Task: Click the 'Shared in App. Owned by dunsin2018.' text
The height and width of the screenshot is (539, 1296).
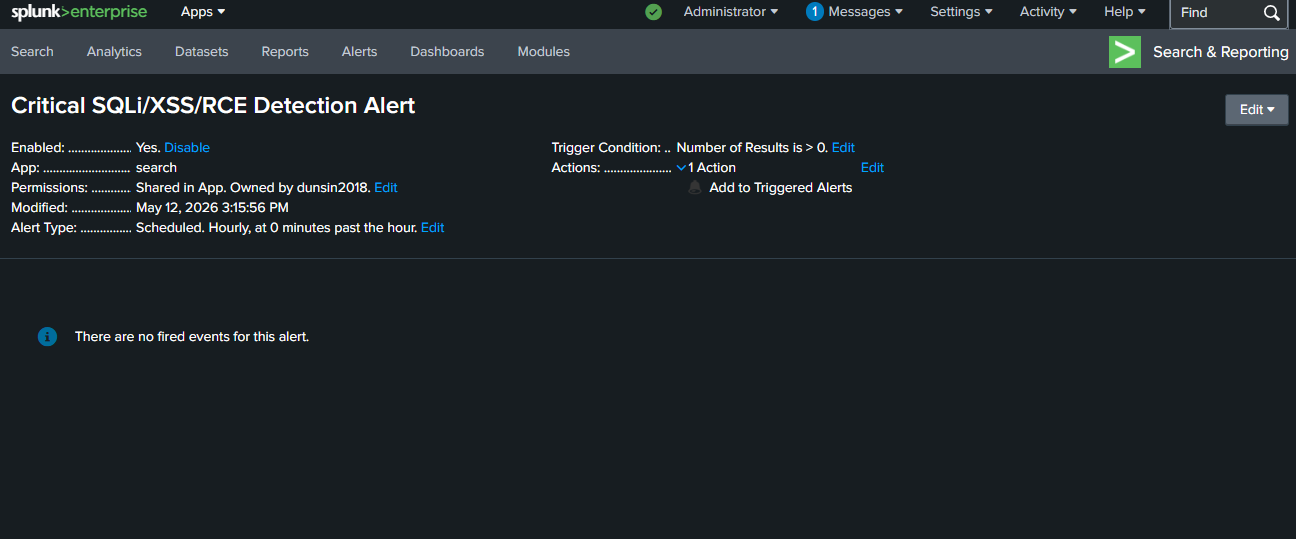Action: pyautogui.click(x=253, y=188)
